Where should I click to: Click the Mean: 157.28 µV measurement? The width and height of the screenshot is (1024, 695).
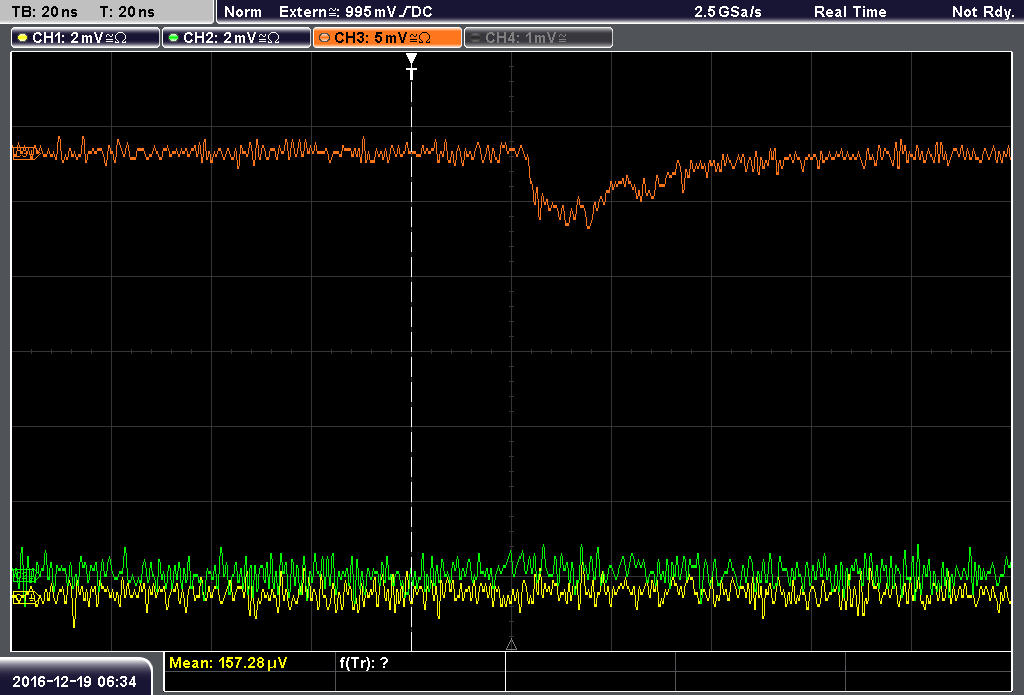click(x=228, y=663)
